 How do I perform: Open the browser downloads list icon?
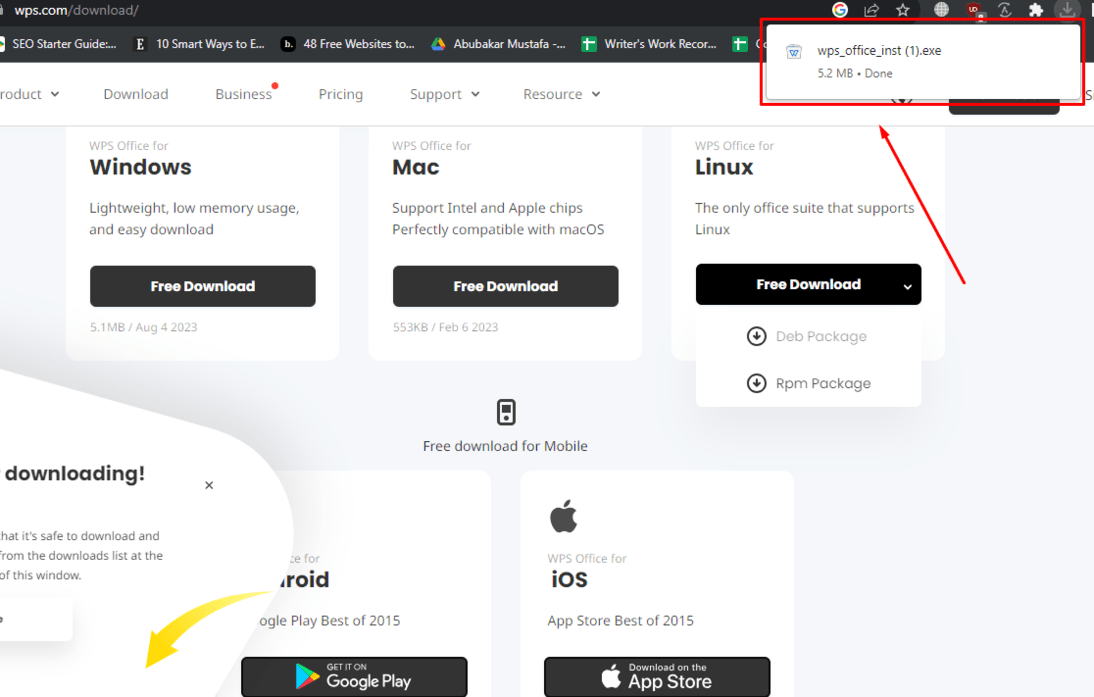tap(1067, 11)
